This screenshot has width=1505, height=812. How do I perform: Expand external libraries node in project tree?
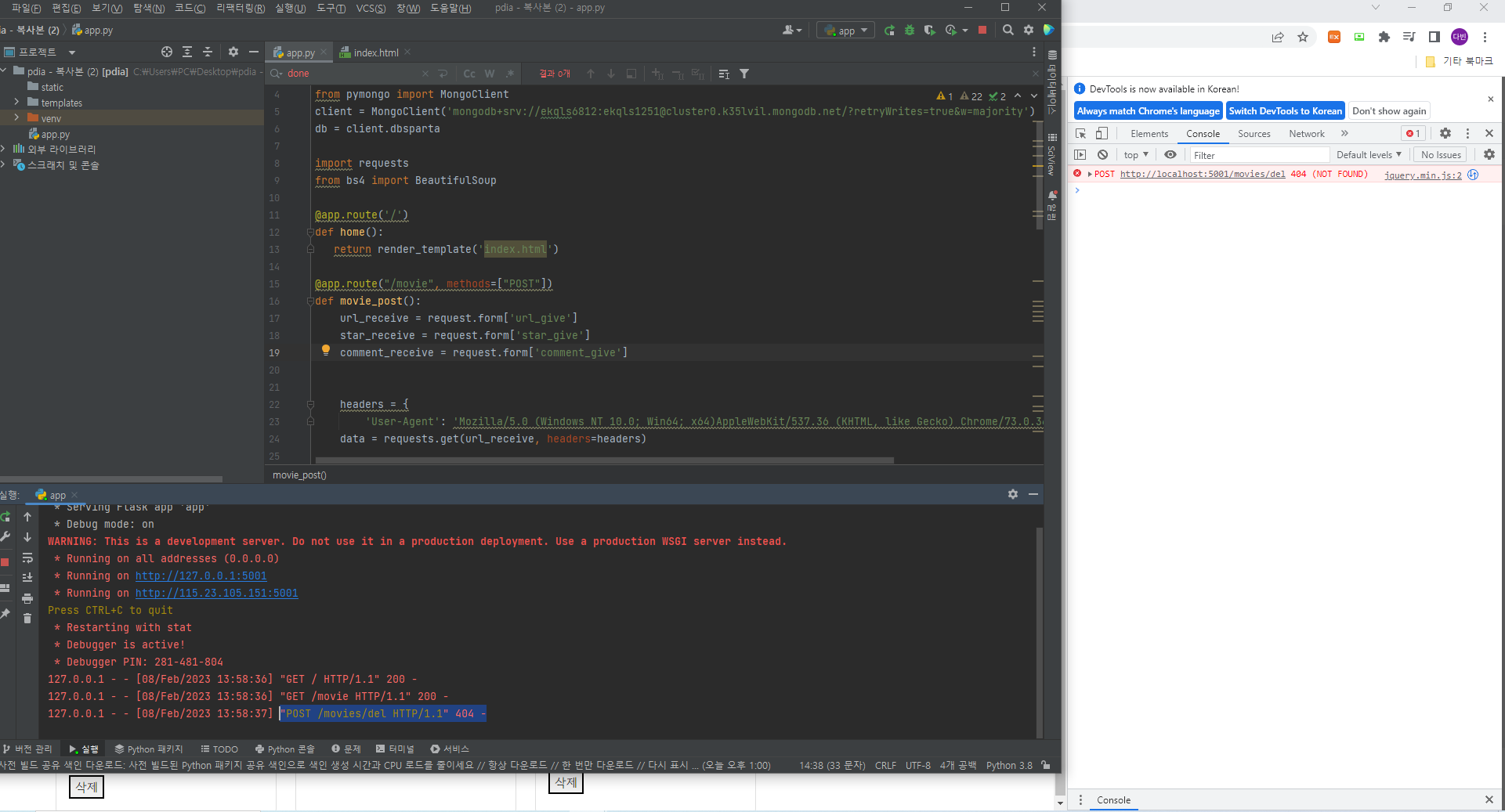click(4, 149)
